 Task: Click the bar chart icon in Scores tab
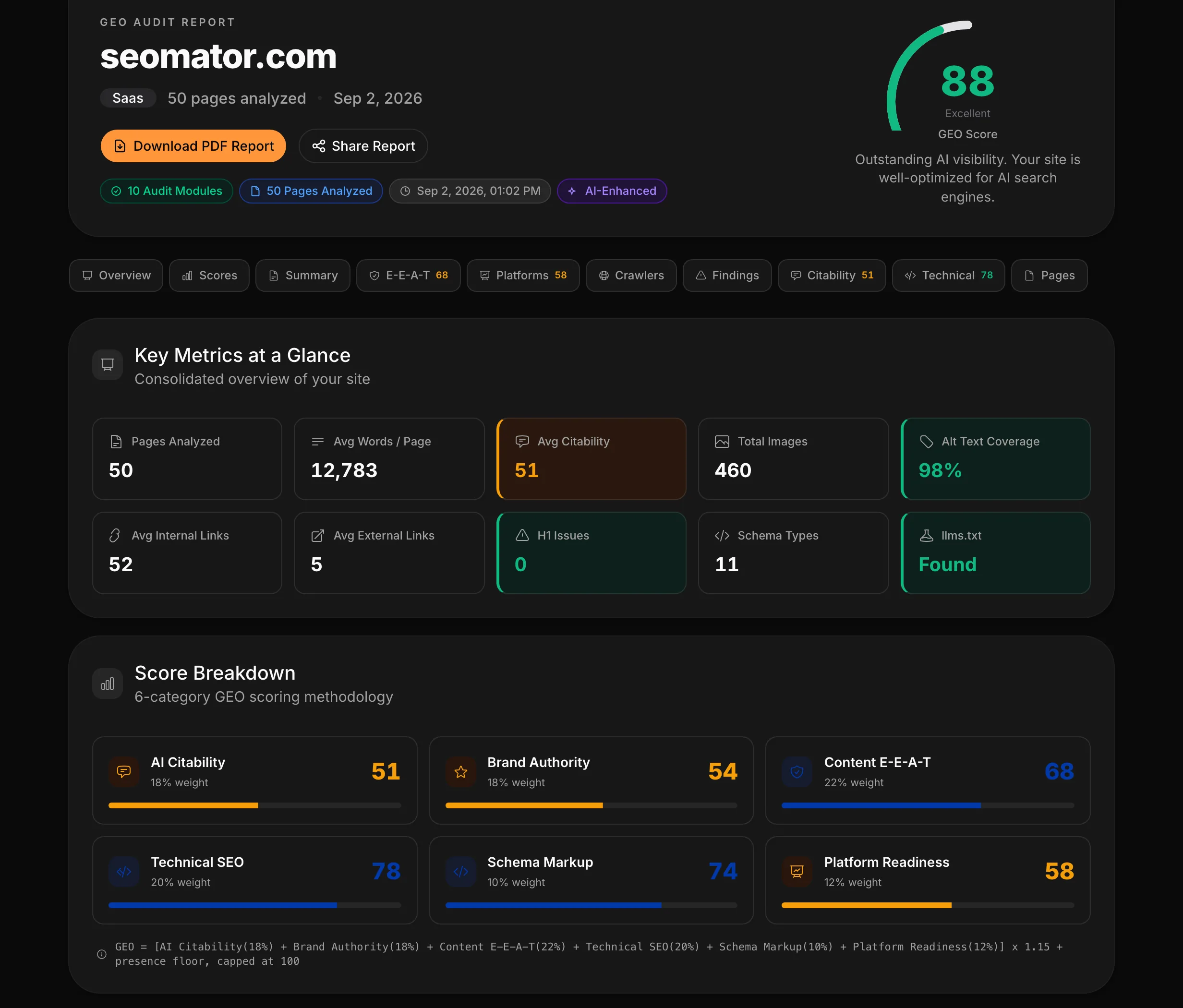187,276
